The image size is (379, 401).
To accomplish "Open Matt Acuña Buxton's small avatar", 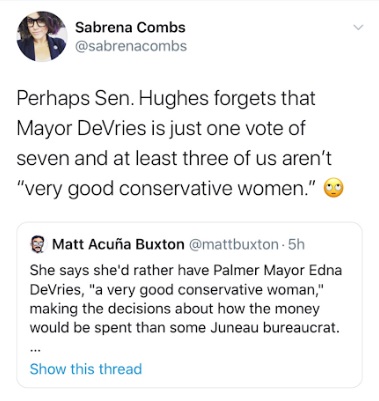I will tap(38, 245).
